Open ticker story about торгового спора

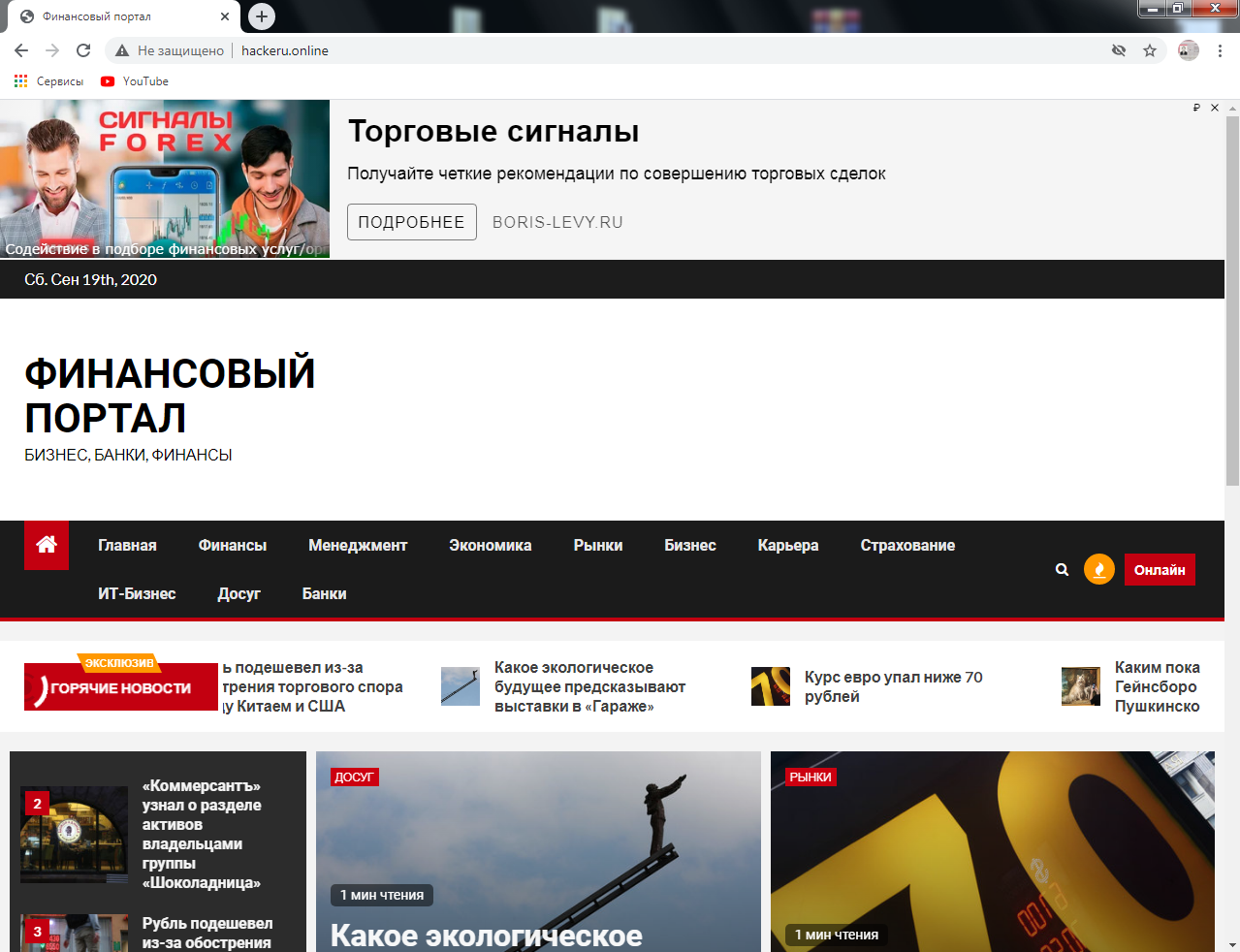point(312,686)
